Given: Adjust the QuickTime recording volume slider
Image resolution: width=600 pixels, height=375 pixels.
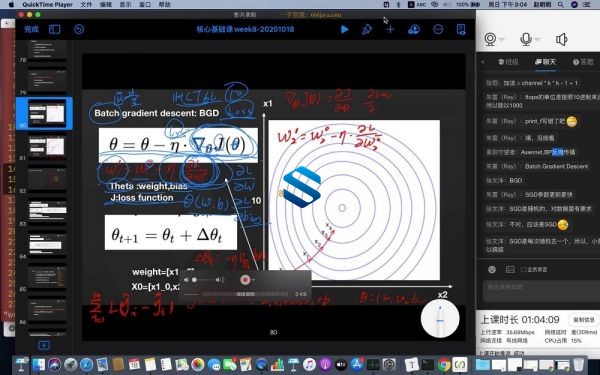Looking at the screenshot, I should click(203, 280).
